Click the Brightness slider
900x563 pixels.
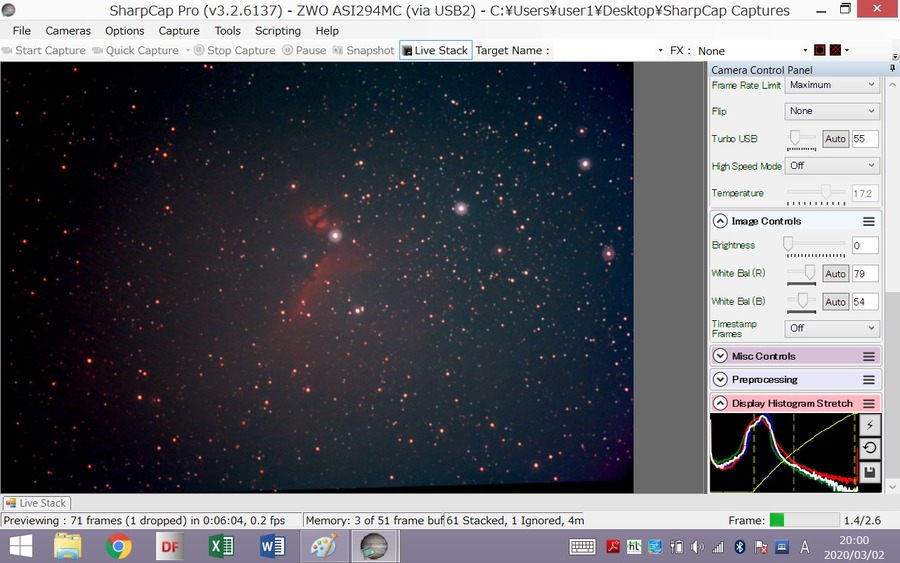tap(816, 246)
